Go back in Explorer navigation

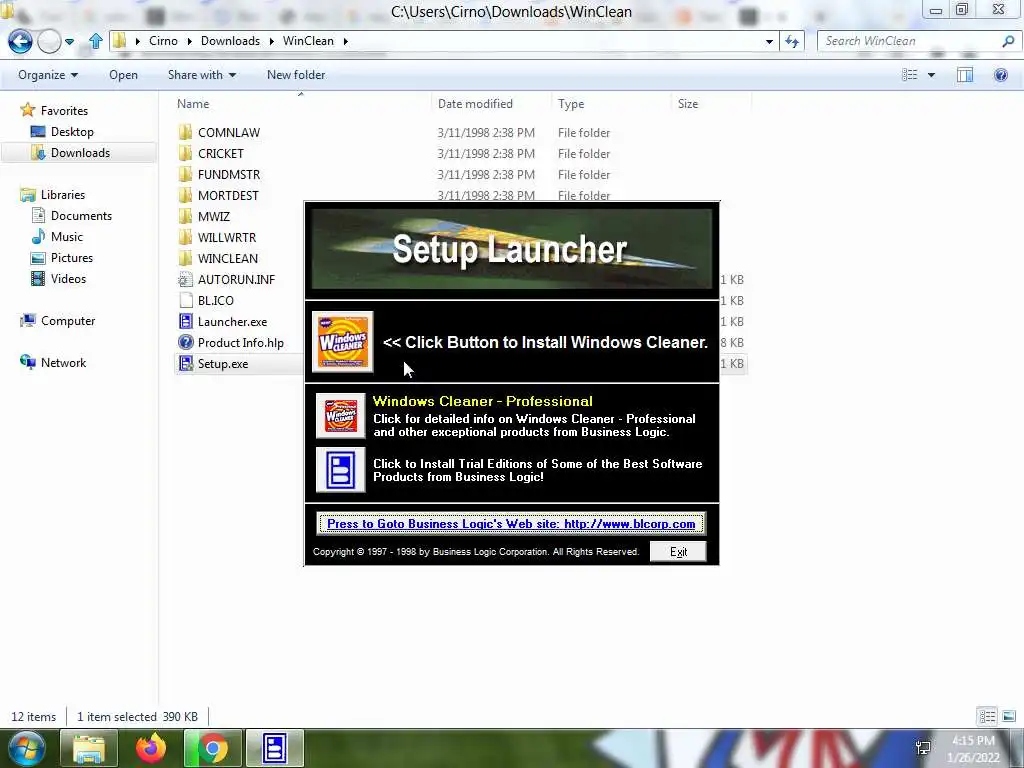coord(20,41)
